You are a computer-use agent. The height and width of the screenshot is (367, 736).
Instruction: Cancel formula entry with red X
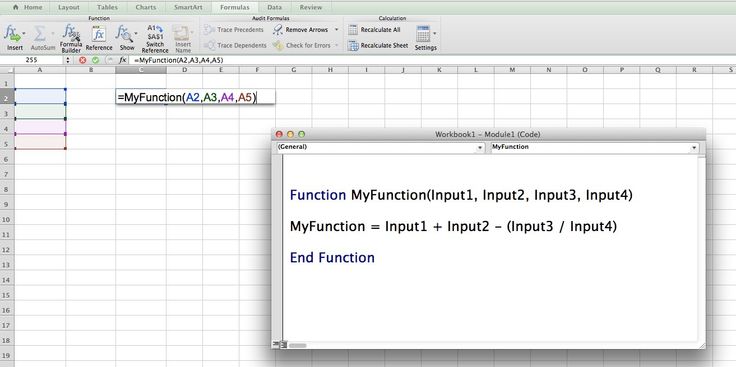click(83, 60)
